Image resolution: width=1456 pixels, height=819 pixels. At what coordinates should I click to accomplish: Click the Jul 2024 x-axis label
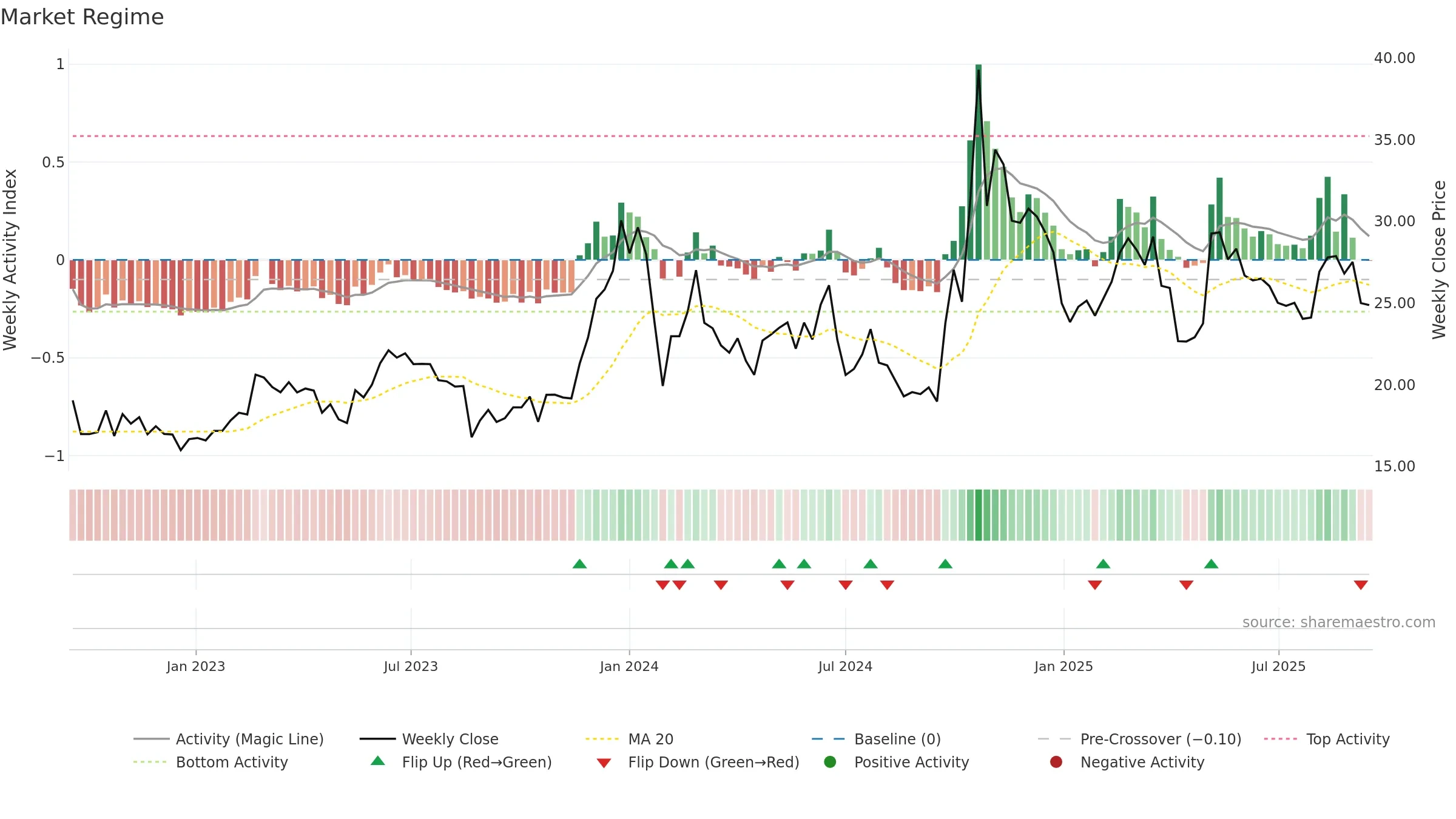[845, 666]
